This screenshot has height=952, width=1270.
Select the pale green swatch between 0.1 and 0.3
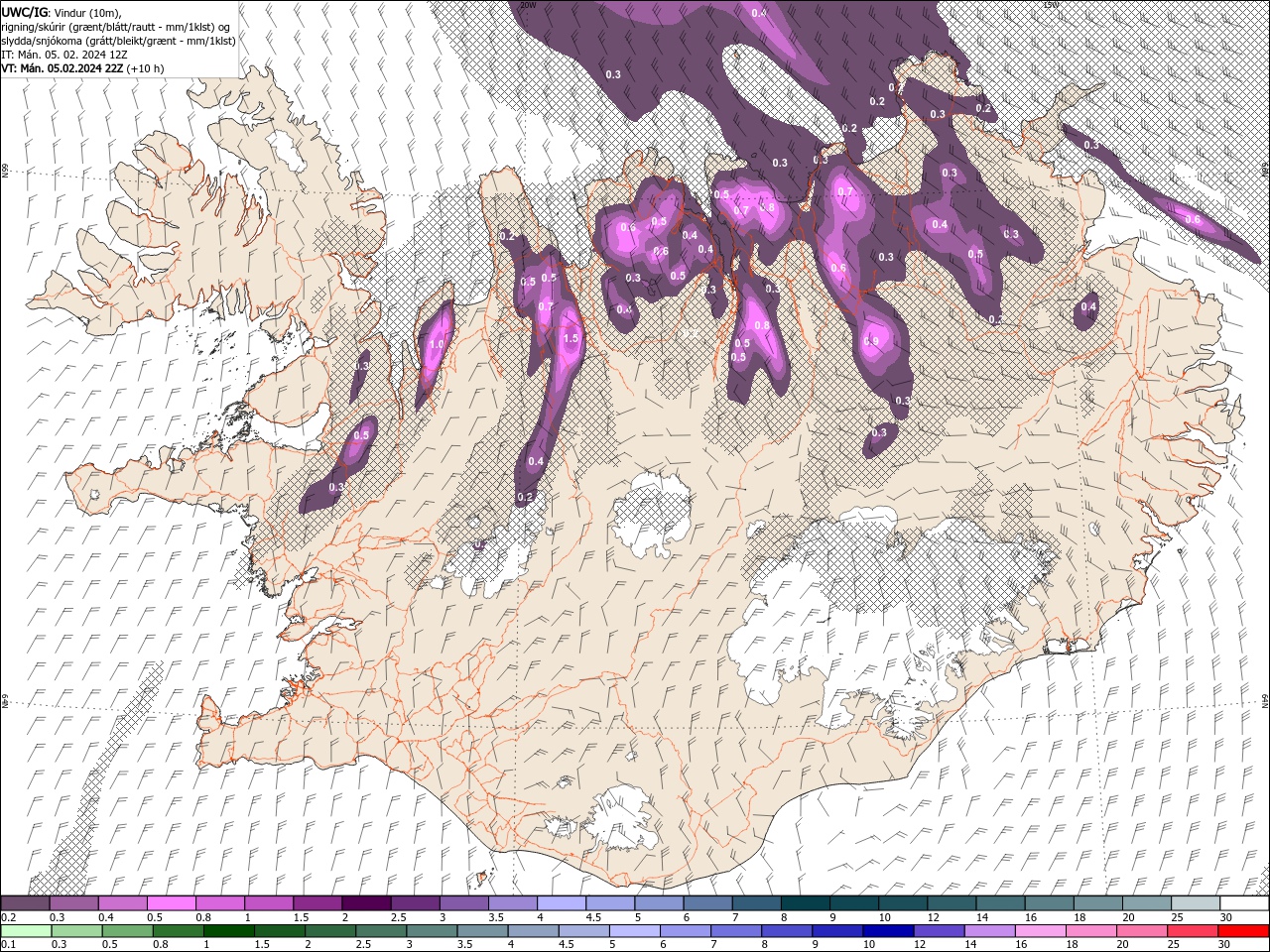[26, 931]
